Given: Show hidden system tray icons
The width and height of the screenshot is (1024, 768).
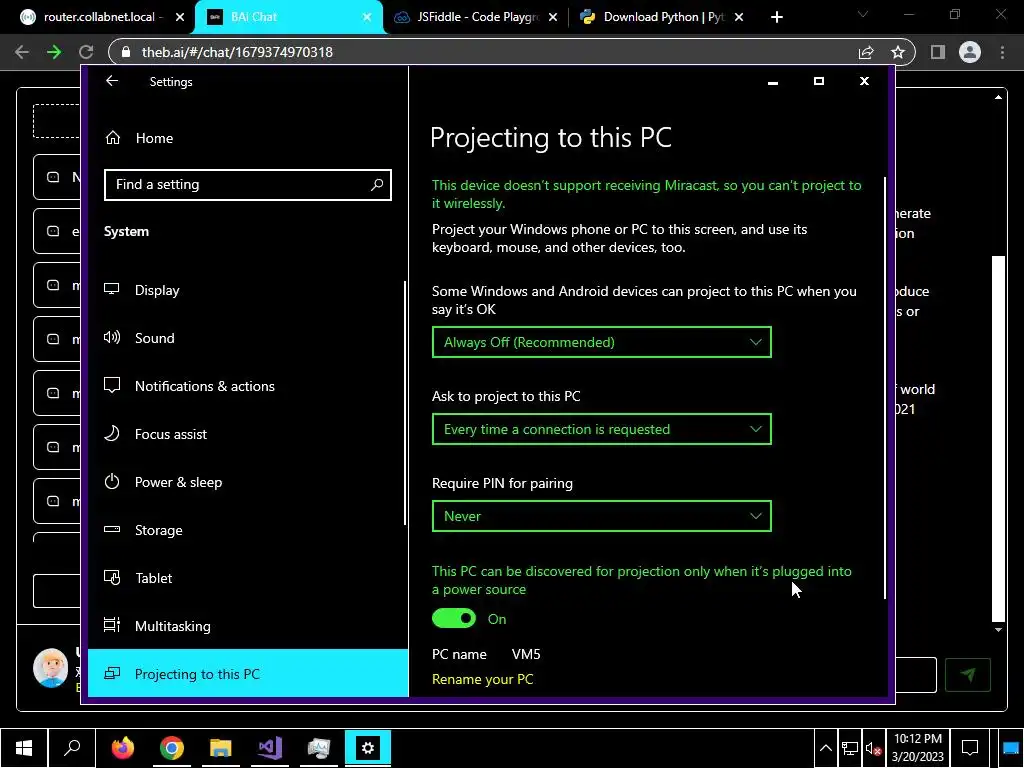Looking at the screenshot, I should click(x=825, y=748).
